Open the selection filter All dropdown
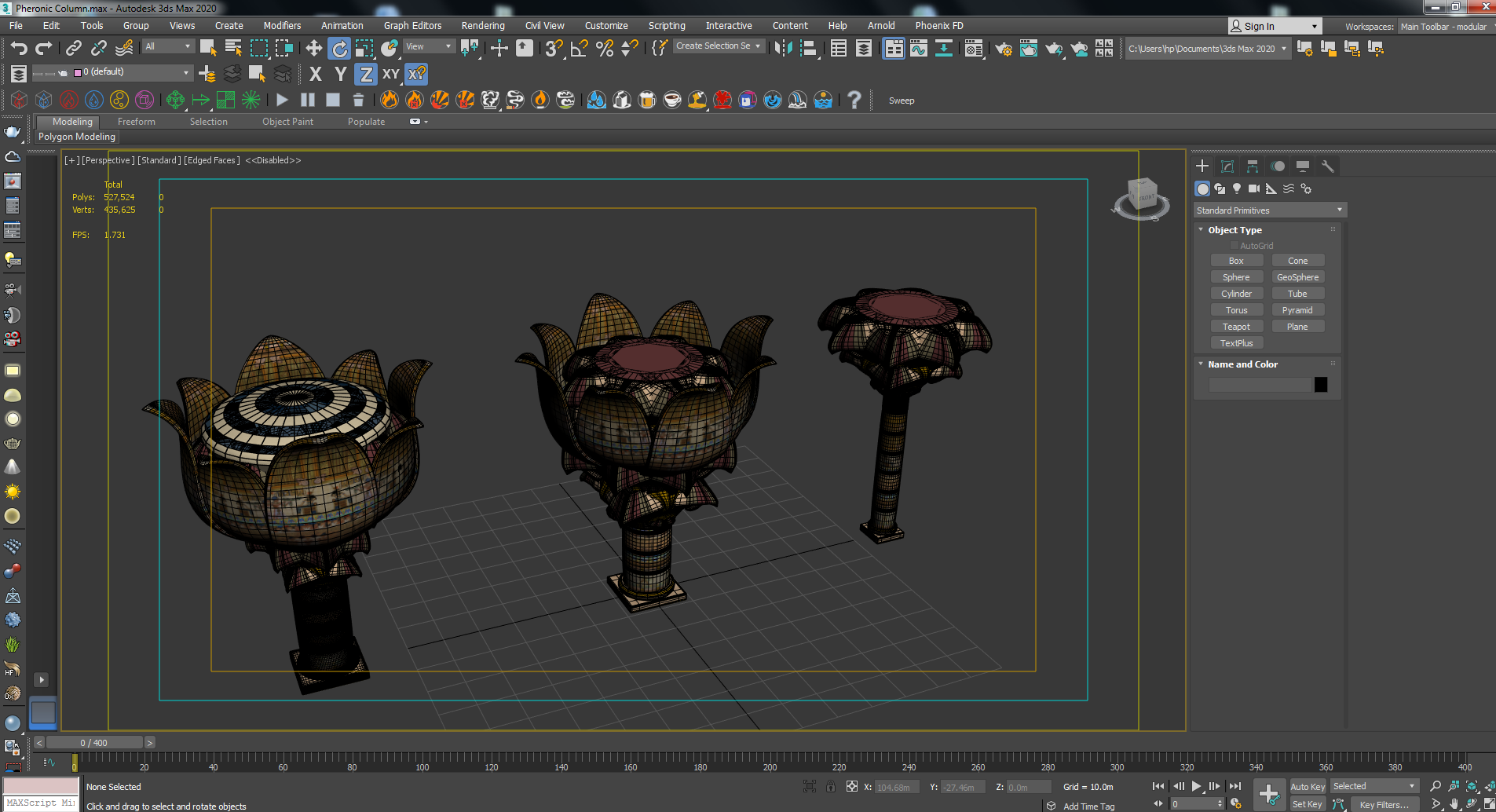The height and width of the screenshot is (812, 1496). 167,47
